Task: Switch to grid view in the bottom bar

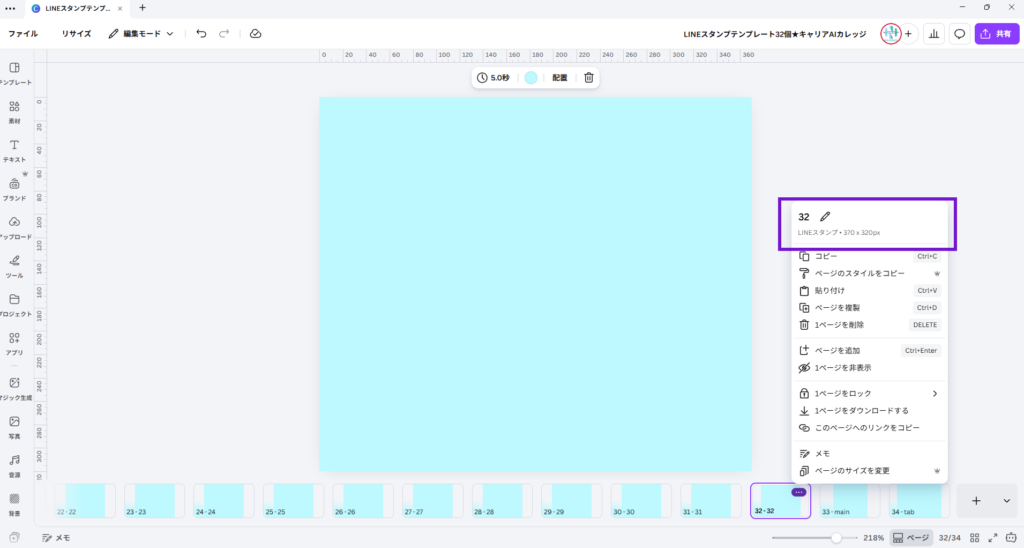Action: pyautogui.click(x=972, y=537)
